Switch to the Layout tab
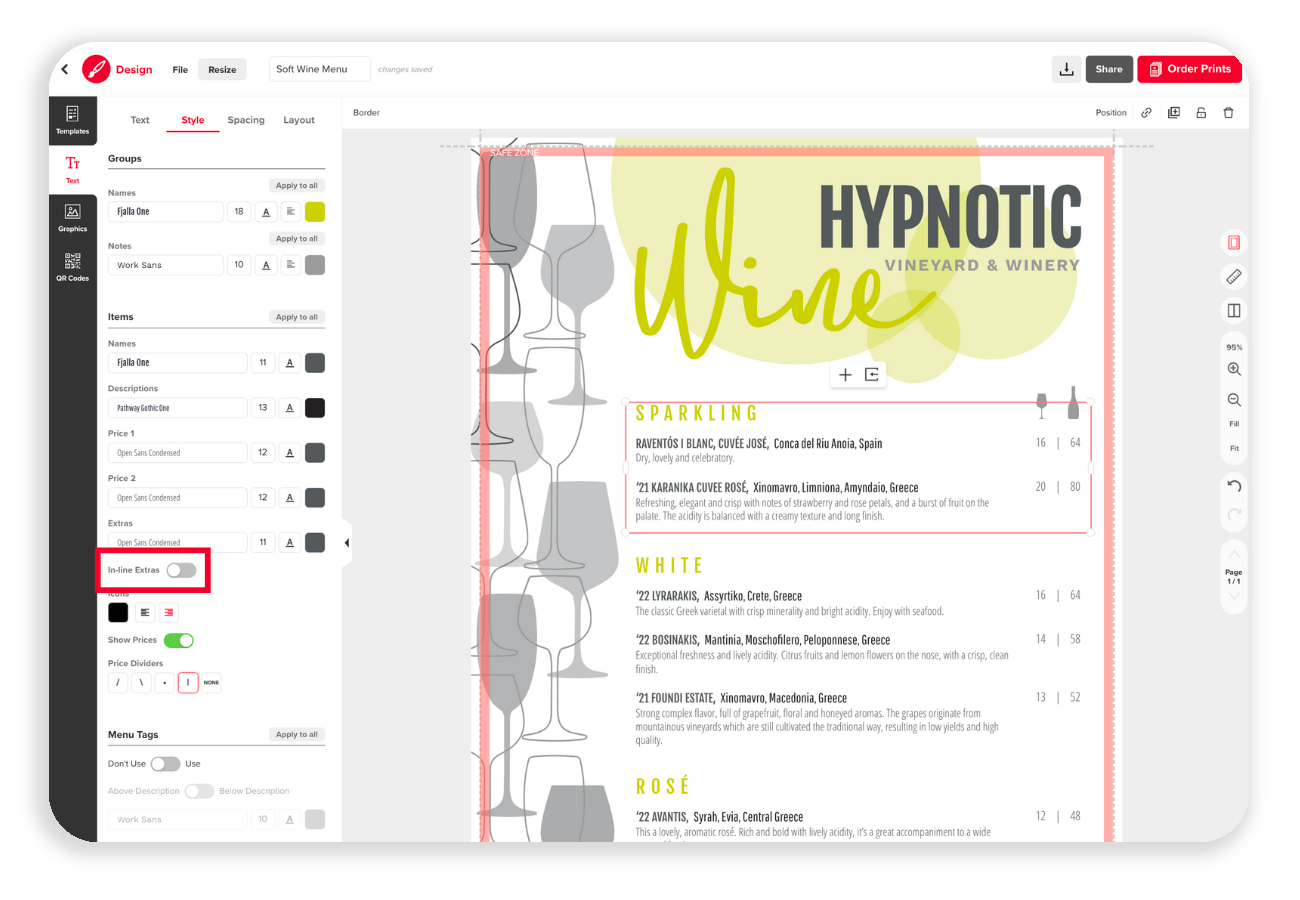Image resolution: width=1300 pixels, height=900 pixels. pos(299,120)
